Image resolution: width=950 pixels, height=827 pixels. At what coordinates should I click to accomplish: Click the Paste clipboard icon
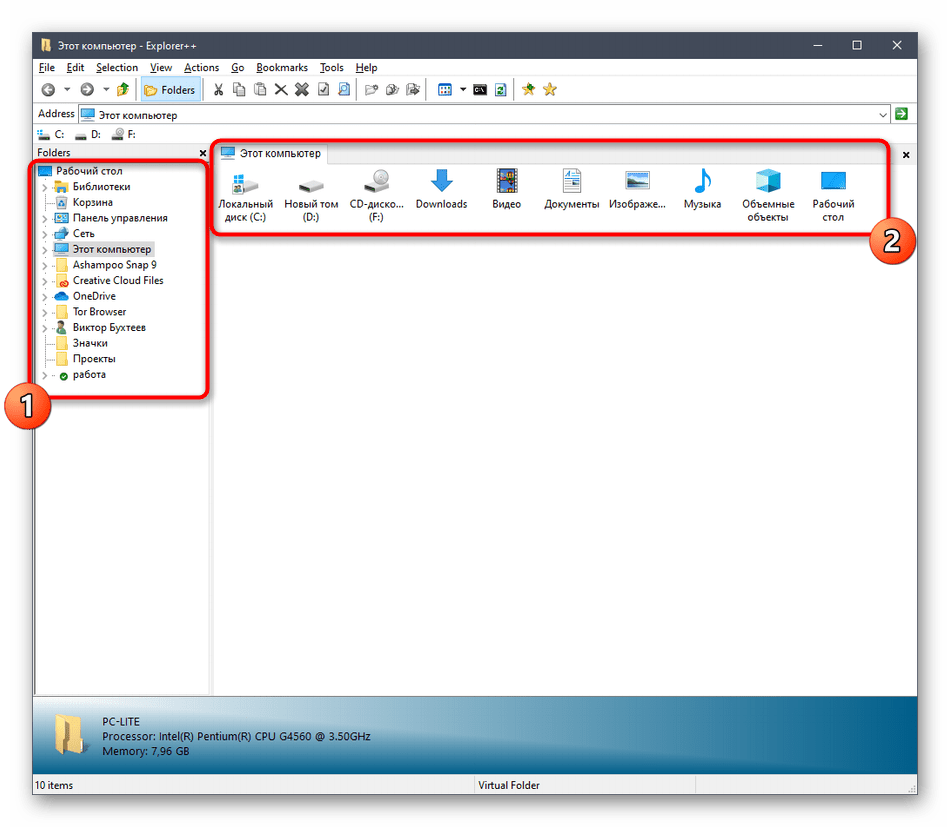[260, 90]
